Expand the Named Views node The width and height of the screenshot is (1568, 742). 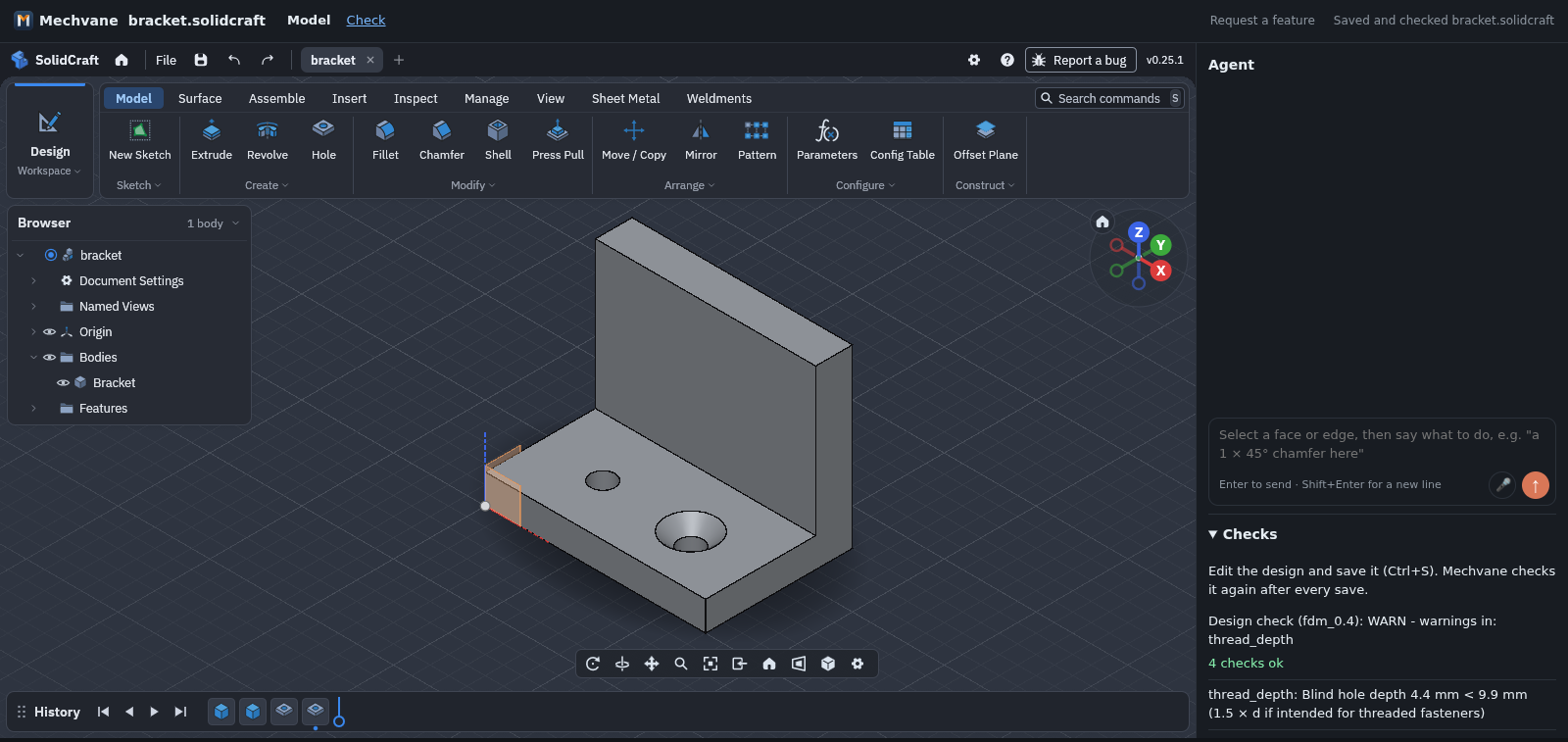[33, 307]
